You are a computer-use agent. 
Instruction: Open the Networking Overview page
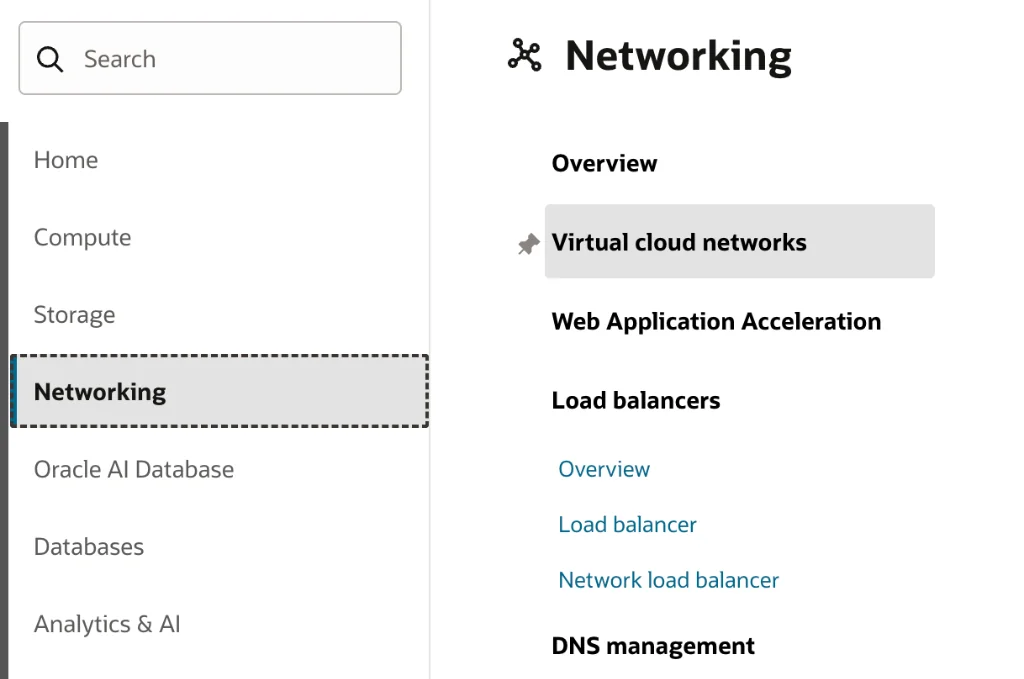(604, 163)
